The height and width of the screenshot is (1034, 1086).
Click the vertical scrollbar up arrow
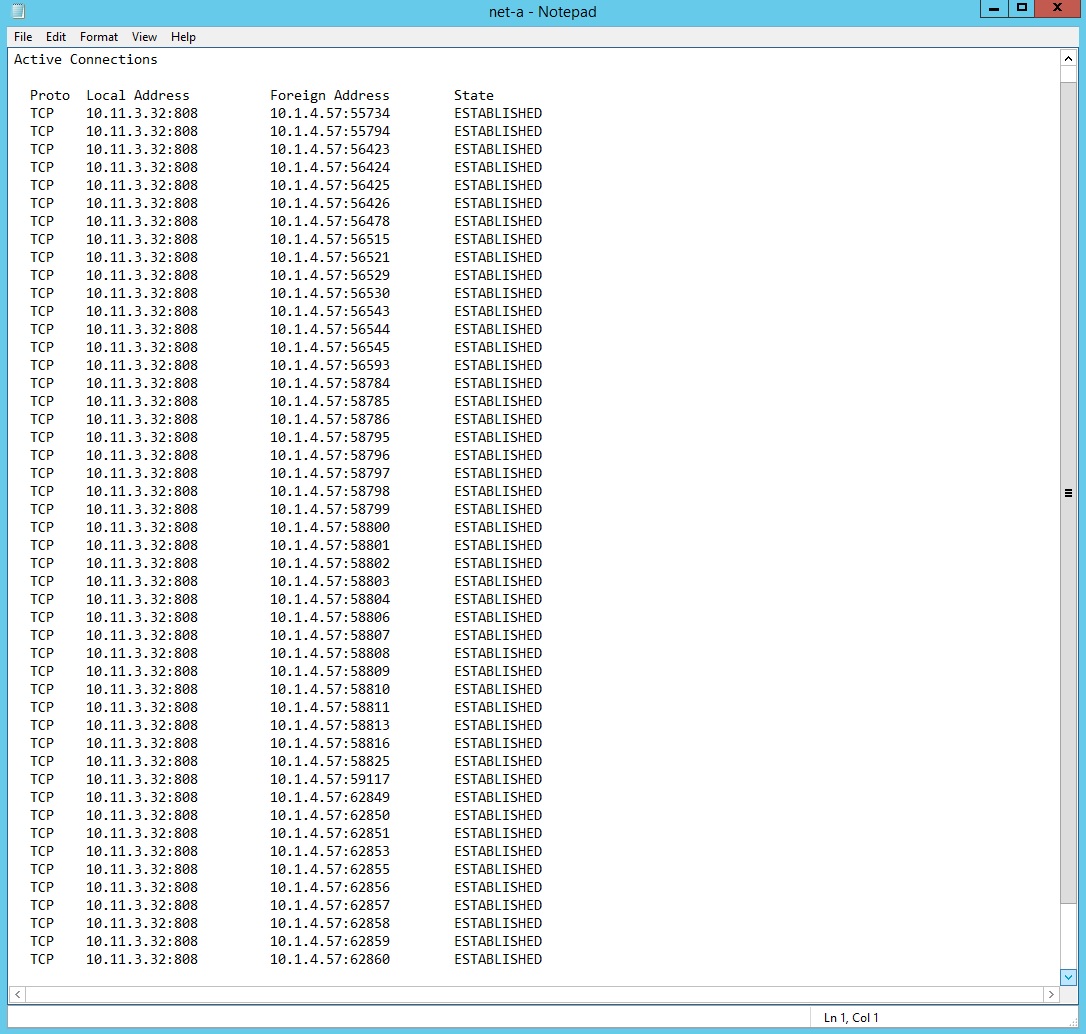click(1068, 59)
